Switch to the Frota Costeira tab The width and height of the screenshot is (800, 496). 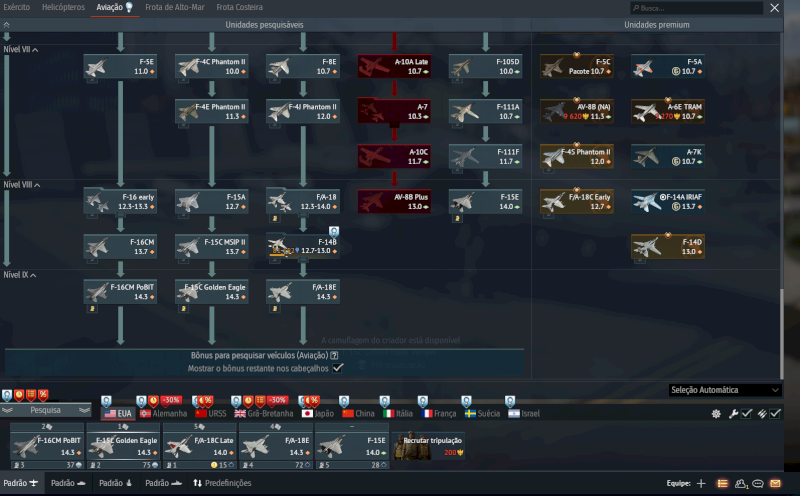pyautogui.click(x=239, y=7)
